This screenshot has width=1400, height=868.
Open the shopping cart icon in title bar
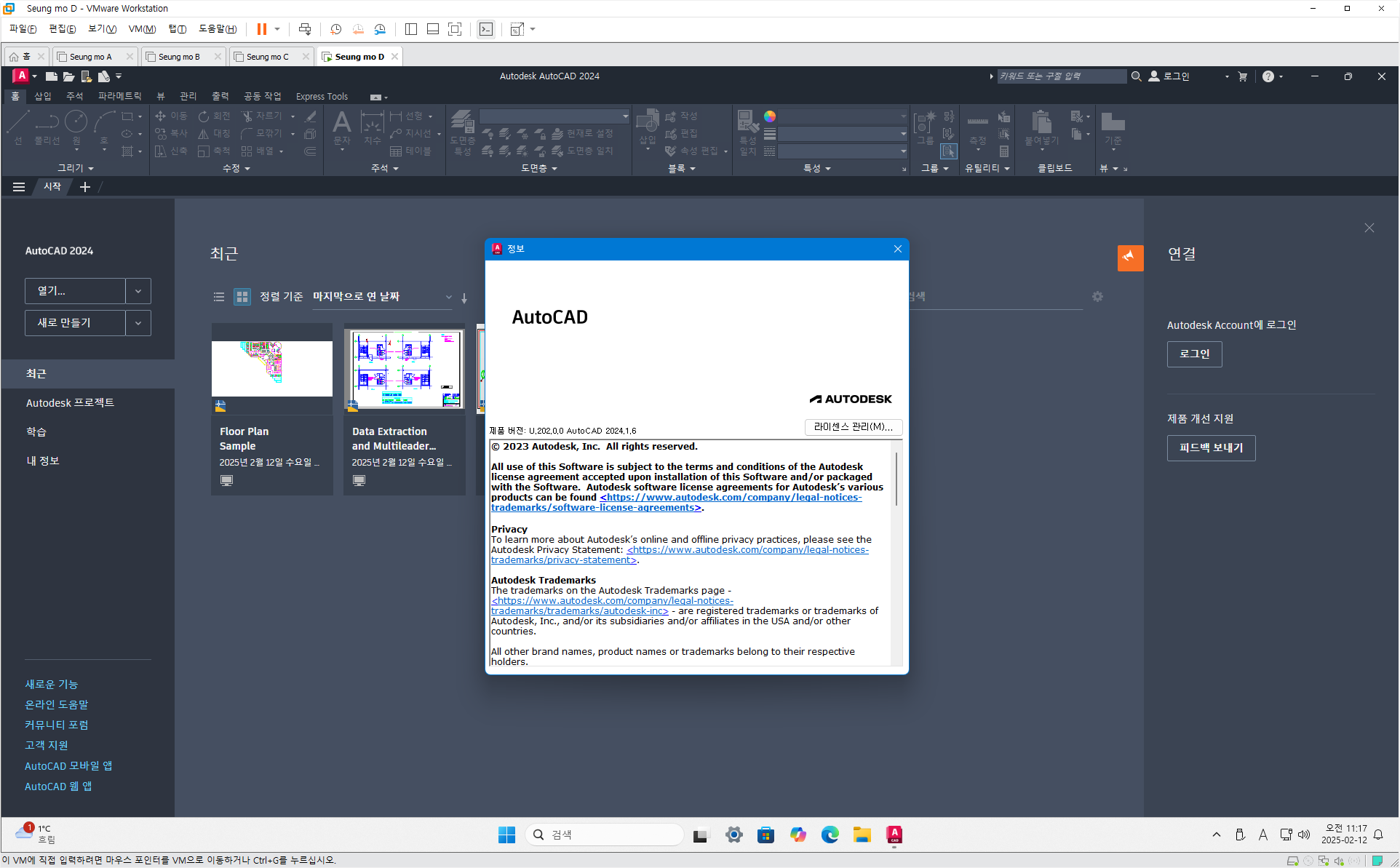click(1242, 76)
